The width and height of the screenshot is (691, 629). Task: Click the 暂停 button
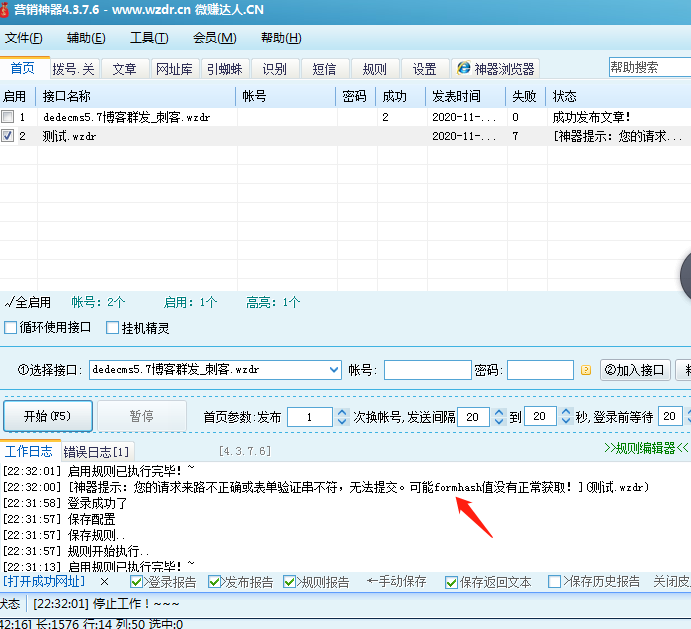coord(141,416)
